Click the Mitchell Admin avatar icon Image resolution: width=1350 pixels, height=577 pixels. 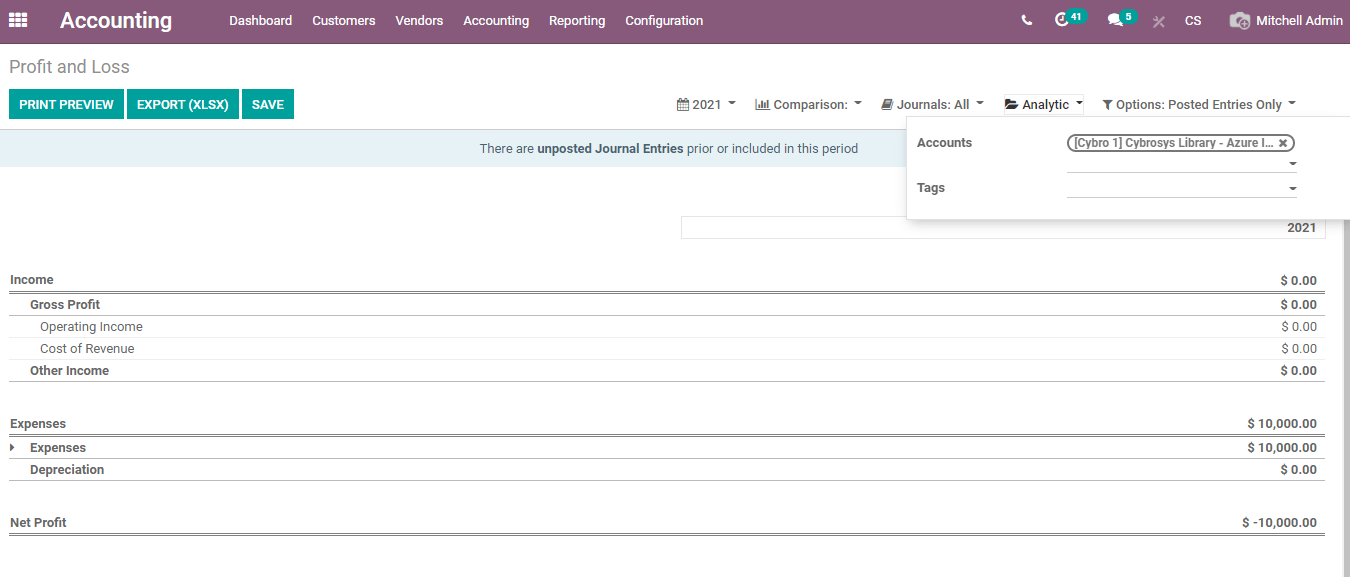pyautogui.click(x=1239, y=20)
